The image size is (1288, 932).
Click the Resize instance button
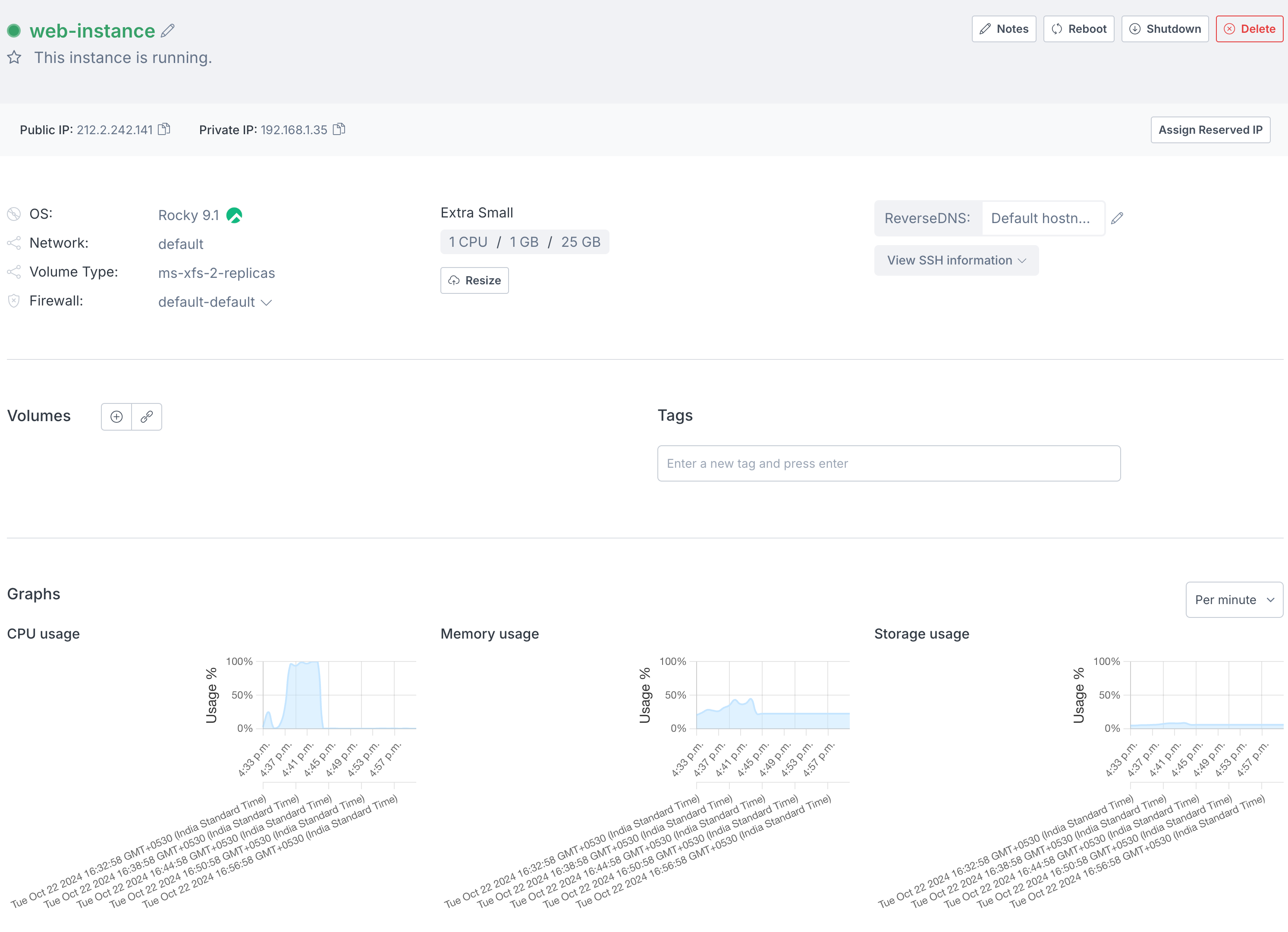tap(474, 280)
